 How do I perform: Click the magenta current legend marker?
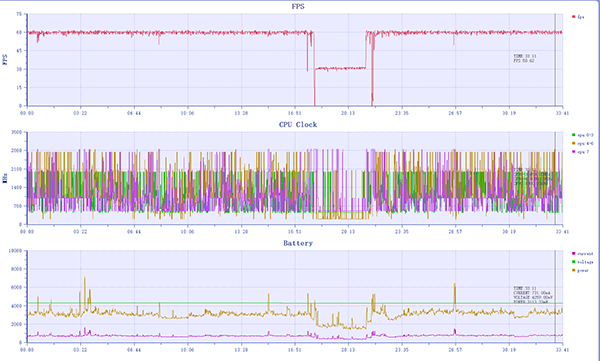click(573, 253)
